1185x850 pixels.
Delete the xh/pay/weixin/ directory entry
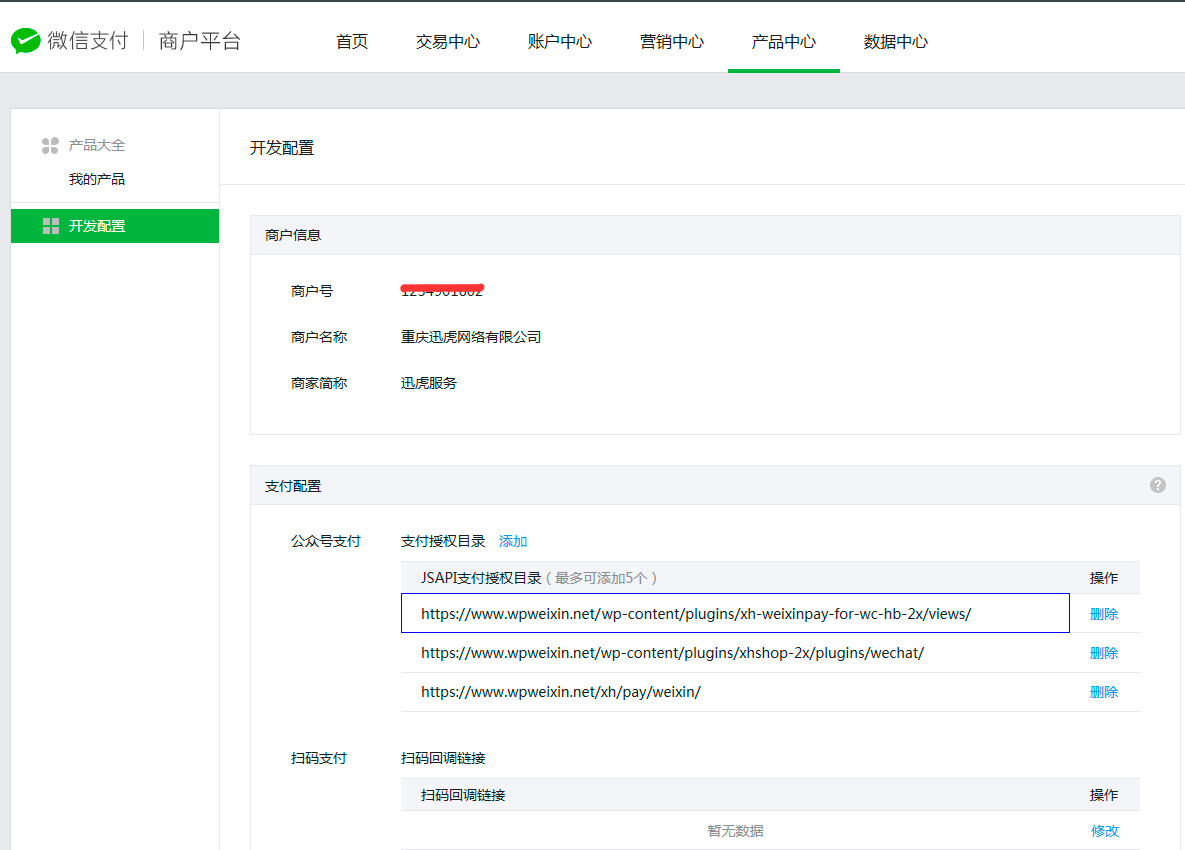(1103, 692)
